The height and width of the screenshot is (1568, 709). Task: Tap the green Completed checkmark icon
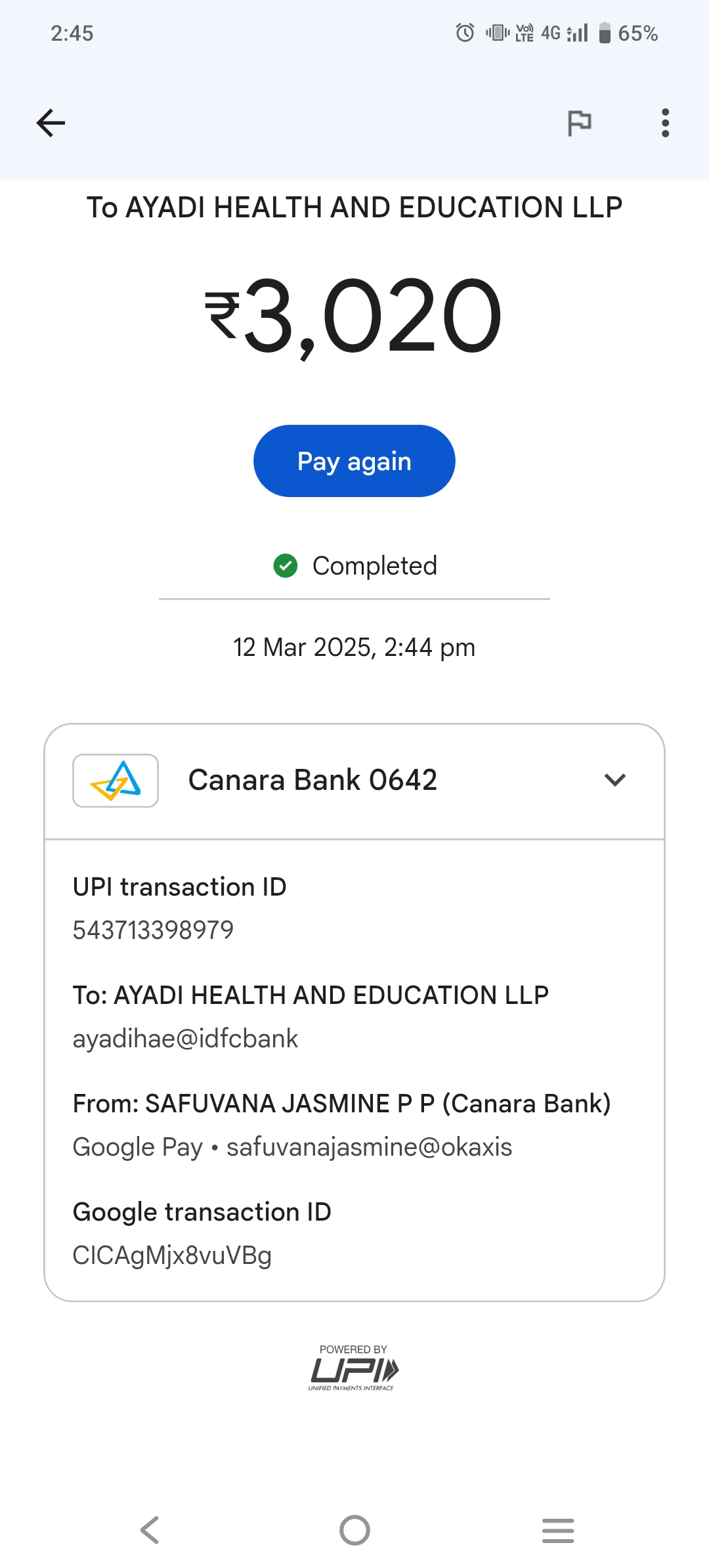tap(286, 565)
